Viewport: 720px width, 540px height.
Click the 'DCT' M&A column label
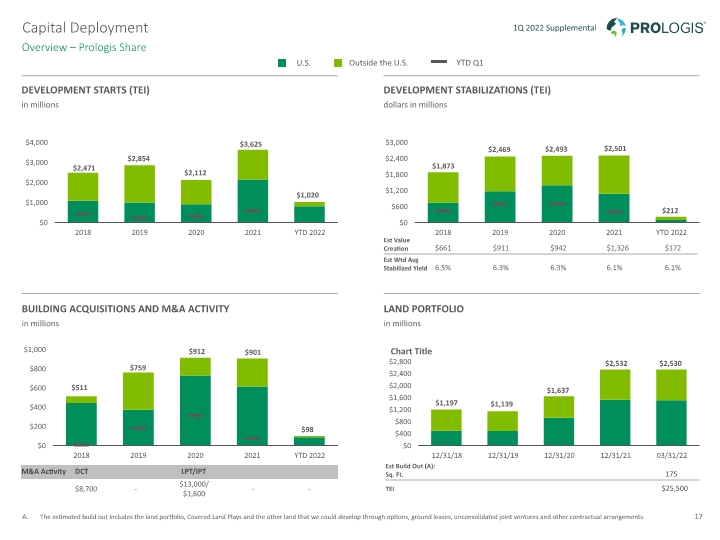[81, 472]
